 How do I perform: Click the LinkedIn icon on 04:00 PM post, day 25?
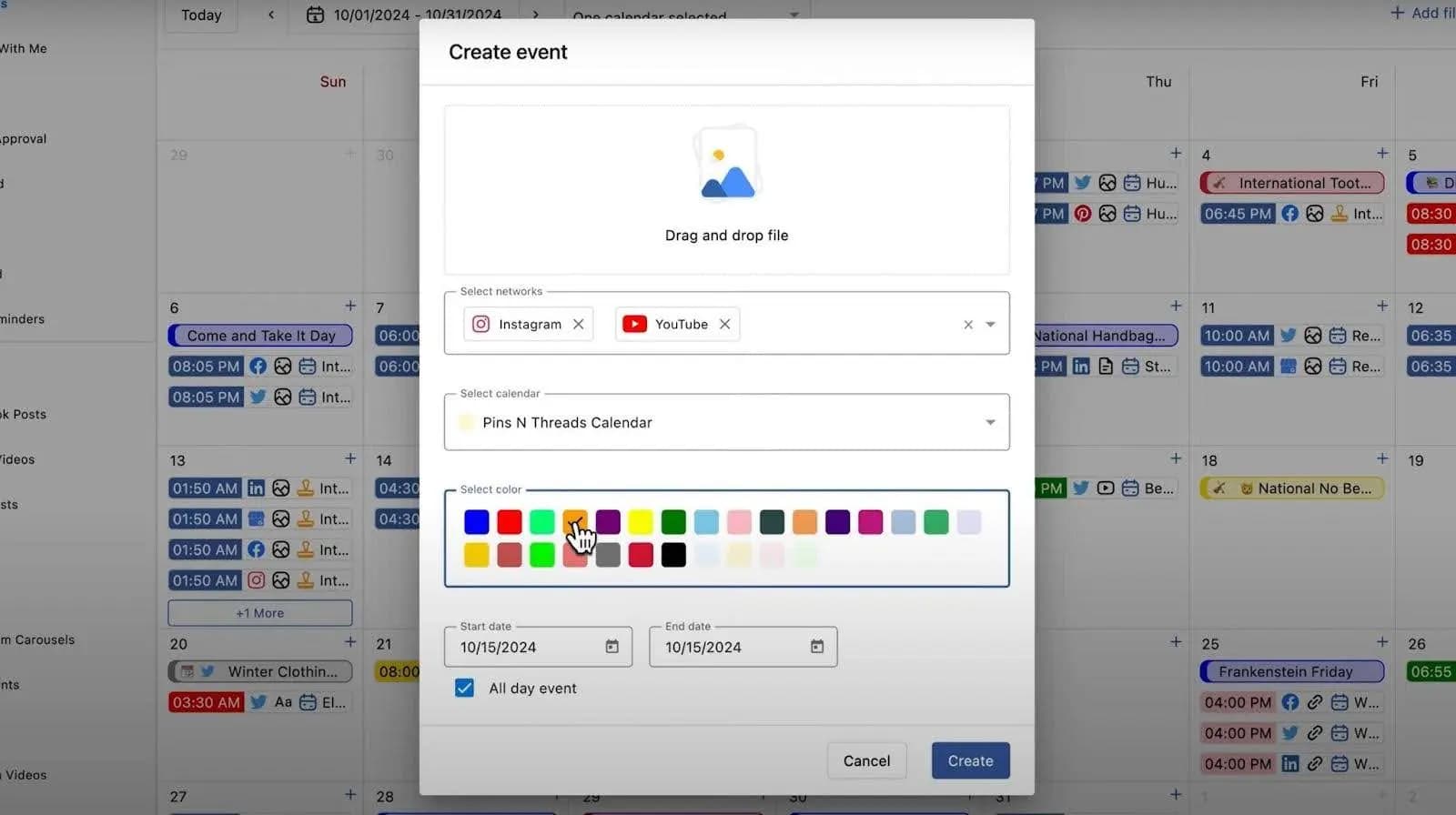pyautogui.click(x=1290, y=764)
